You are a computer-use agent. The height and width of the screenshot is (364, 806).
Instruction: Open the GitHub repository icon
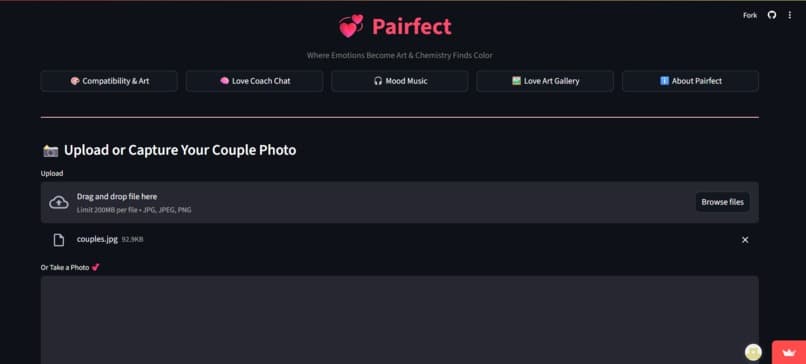[772, 15]
